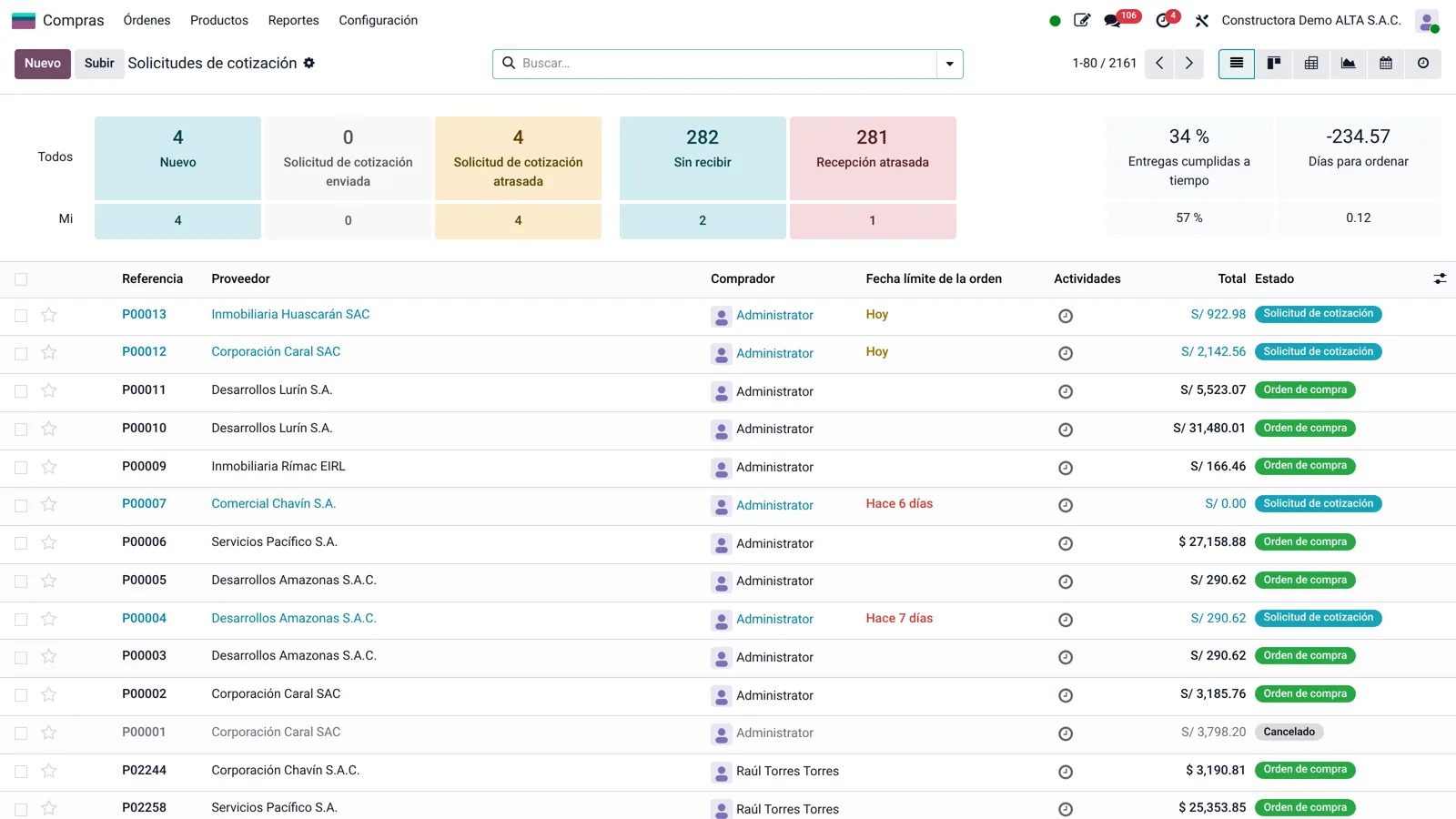
Task: Switch to the pivot table view
Action: tap(1311, 64)
